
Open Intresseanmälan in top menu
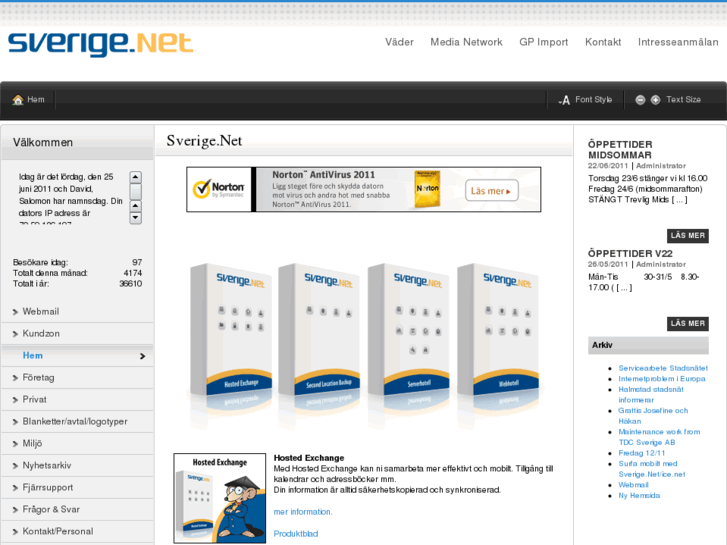pos(678,42)
